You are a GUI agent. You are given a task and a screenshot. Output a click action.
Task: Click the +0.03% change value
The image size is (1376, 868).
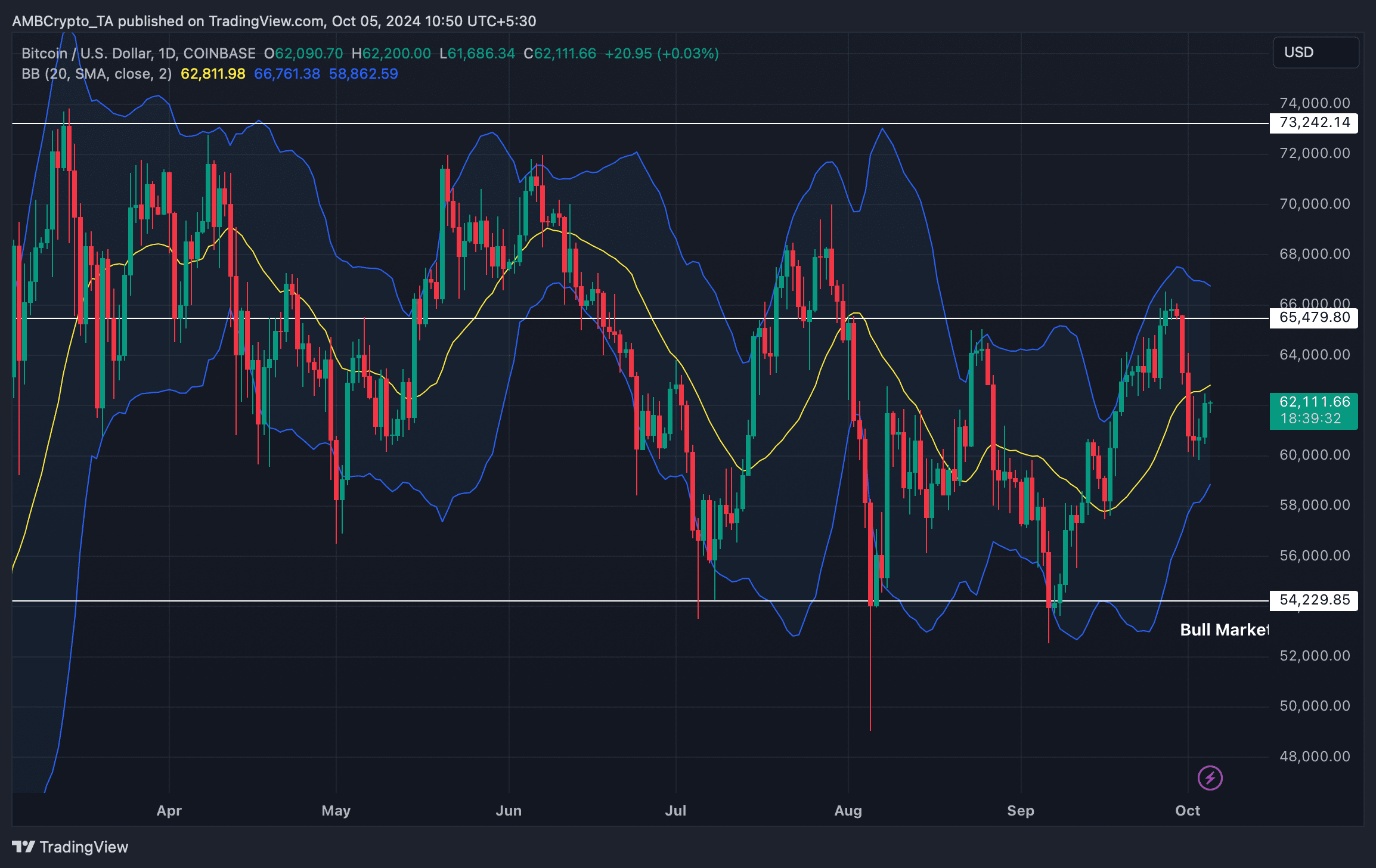[690, 53]
